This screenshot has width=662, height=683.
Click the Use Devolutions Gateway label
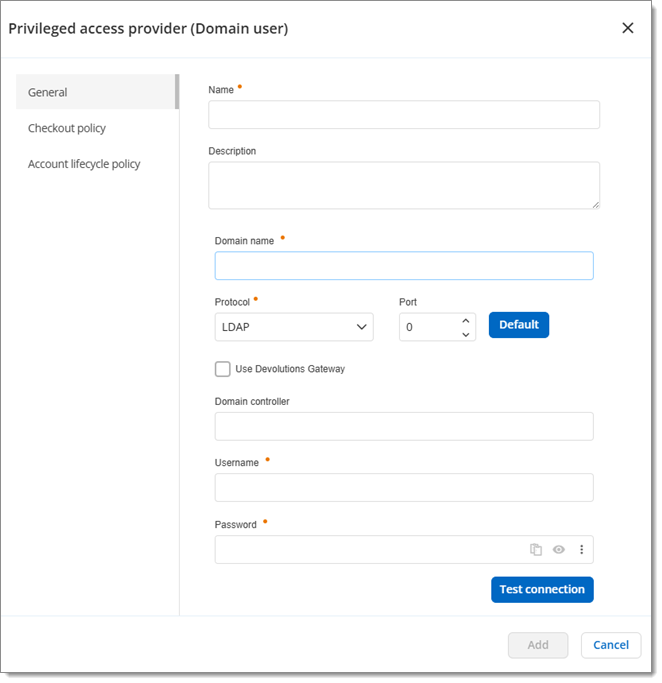(x=290, y=369)
